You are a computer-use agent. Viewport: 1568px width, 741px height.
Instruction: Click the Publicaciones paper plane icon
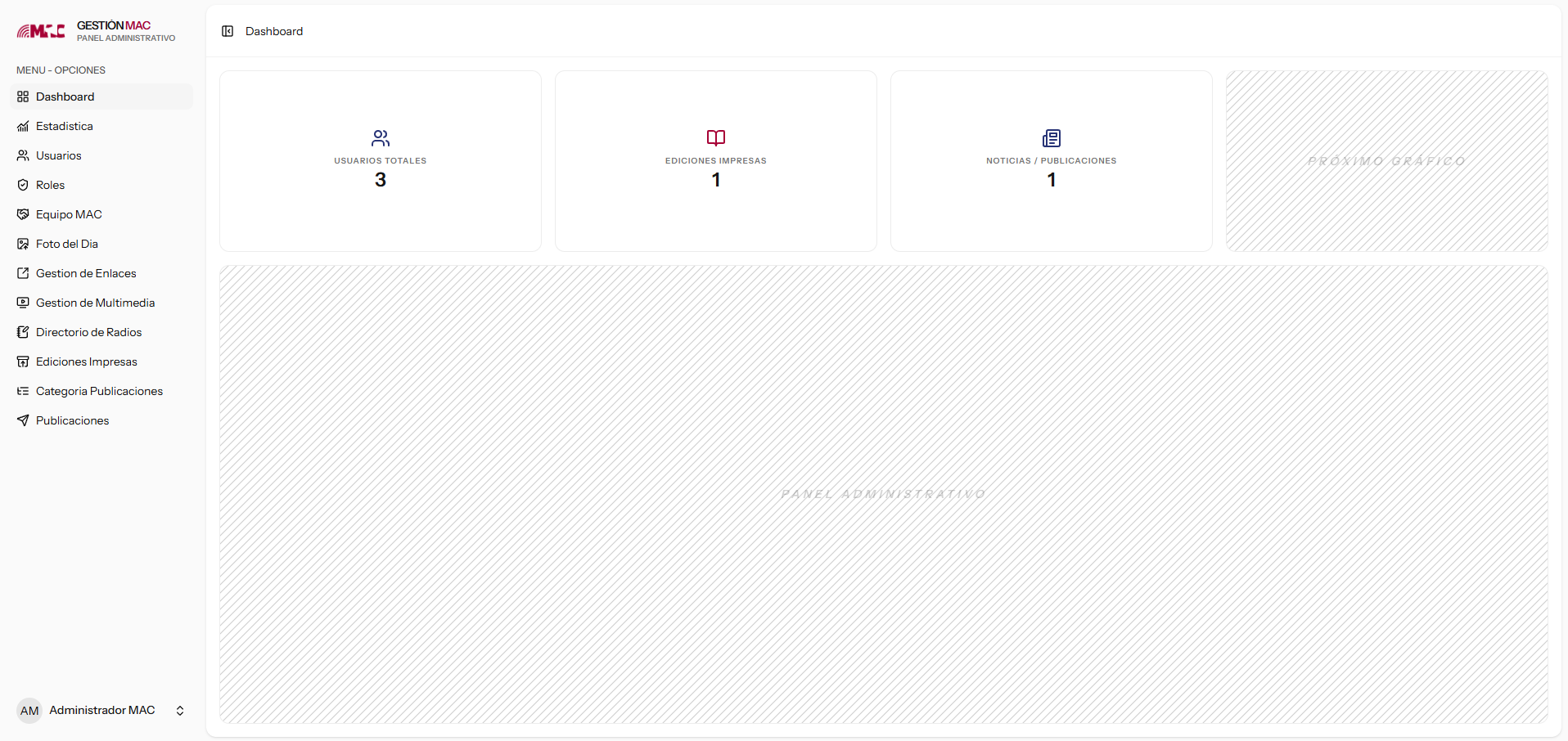click(23, 420)
